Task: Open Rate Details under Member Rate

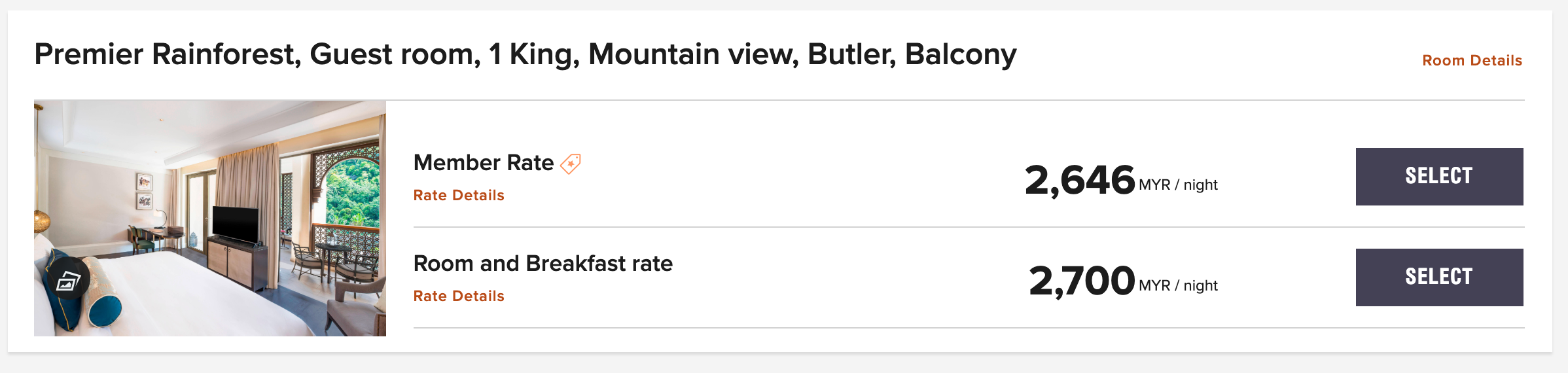Action: (x=459, y=195)
